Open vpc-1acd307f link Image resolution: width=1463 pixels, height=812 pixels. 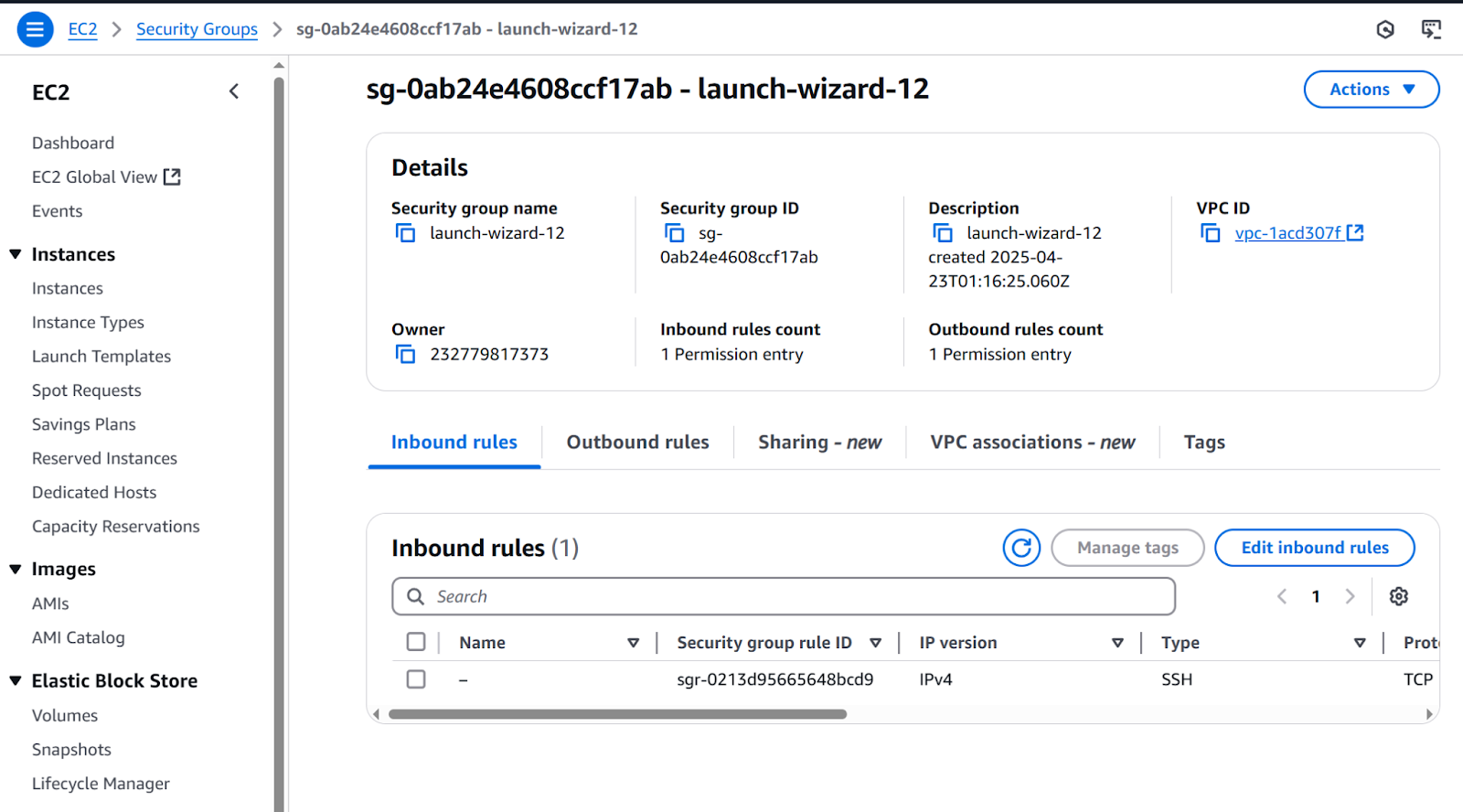click(x=1287, y=233)
